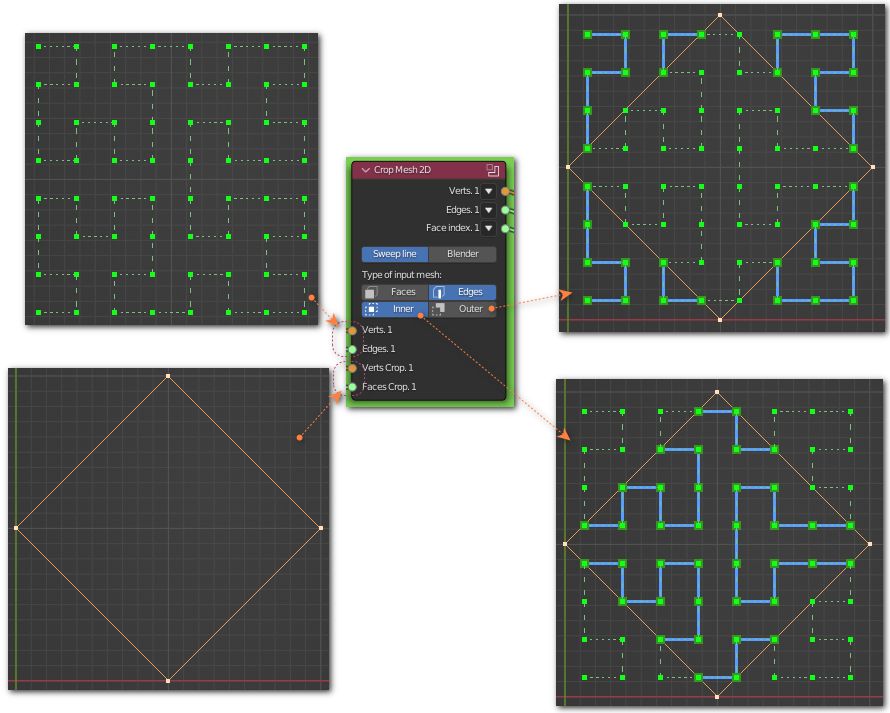890x713 pixels.
Task: Click the icon at the node header's right end
Action: click(493, 170)
